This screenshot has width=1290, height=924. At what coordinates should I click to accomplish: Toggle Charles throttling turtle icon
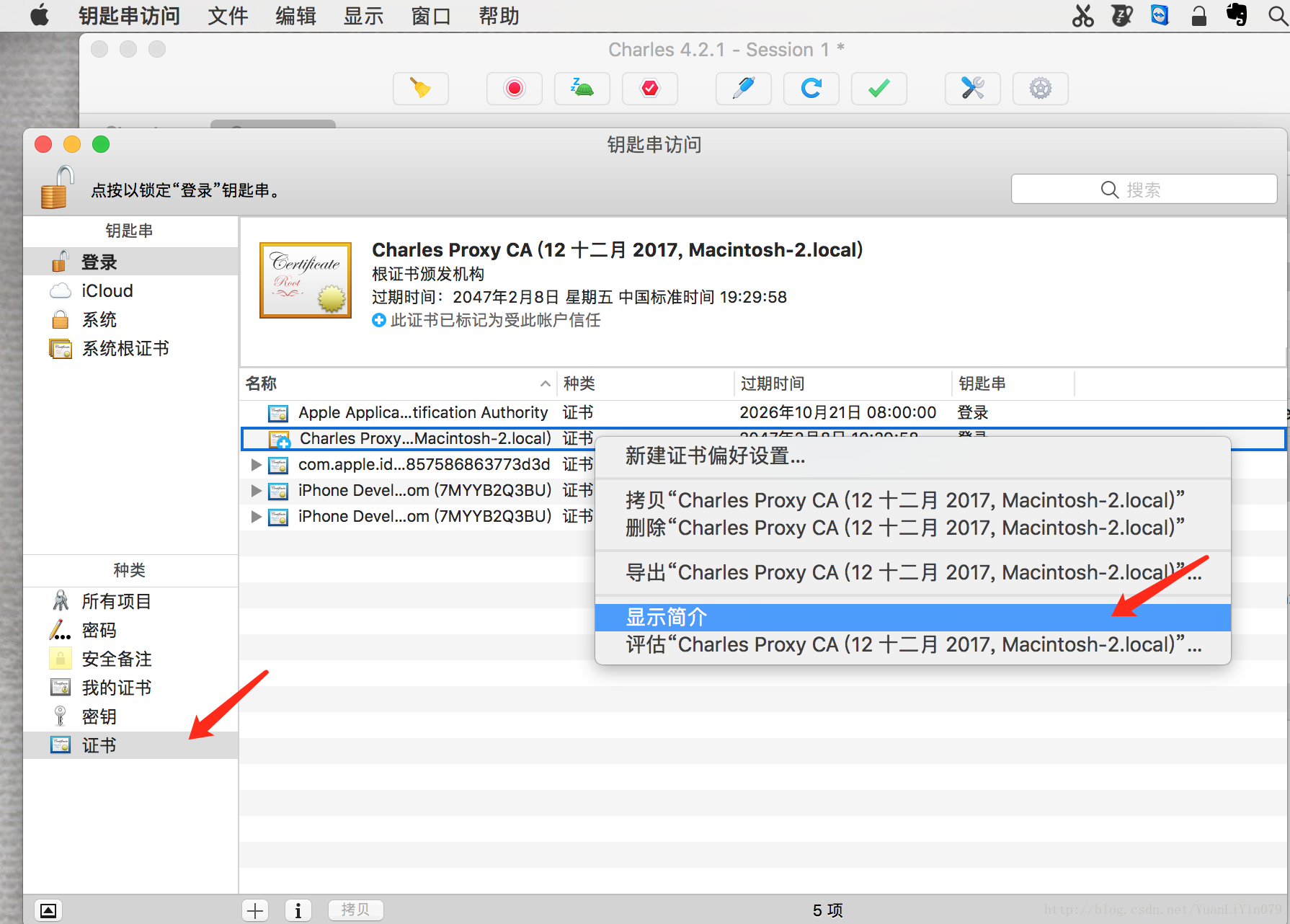582,89
